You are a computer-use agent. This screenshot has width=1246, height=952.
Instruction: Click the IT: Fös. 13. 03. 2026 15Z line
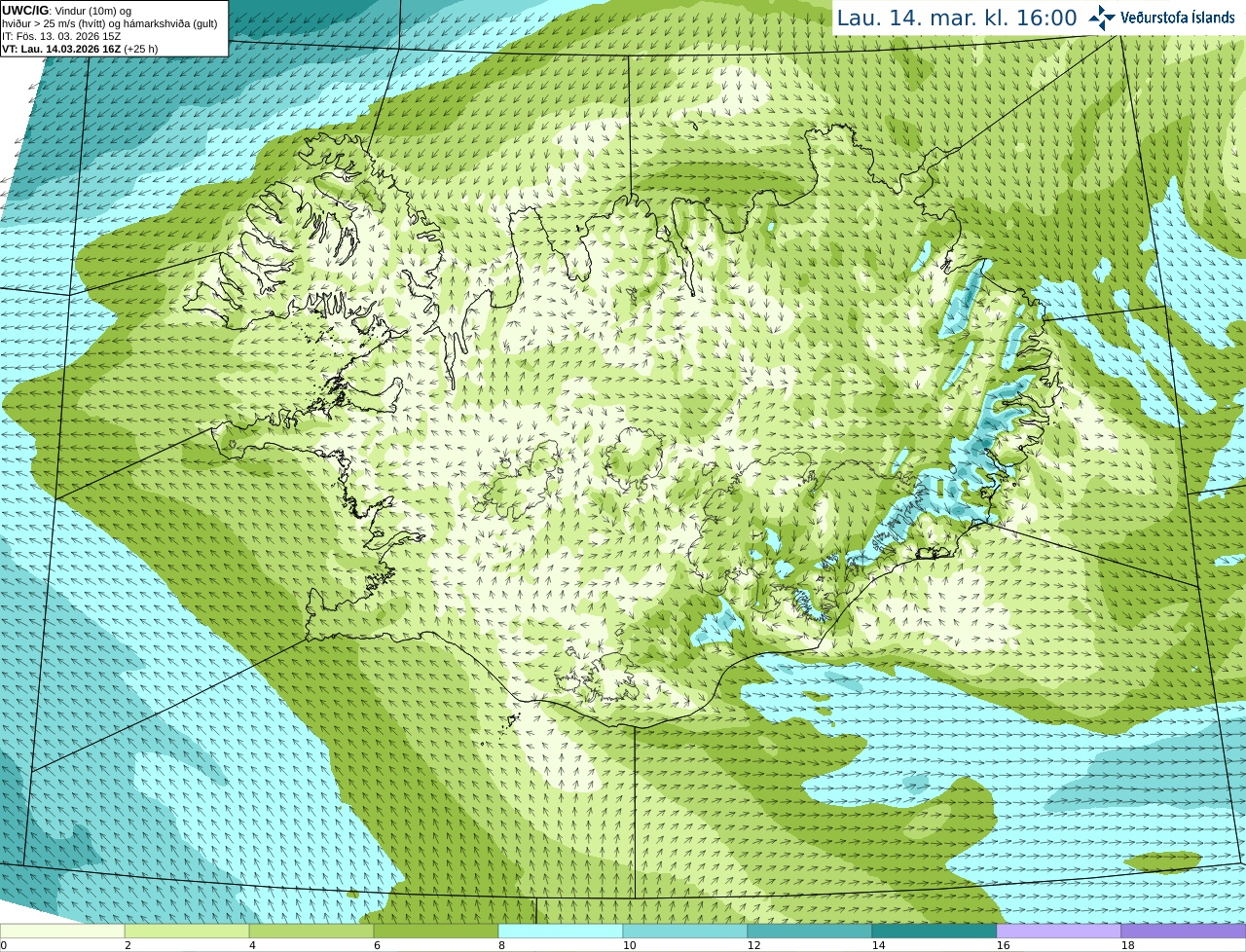[61, 36]
